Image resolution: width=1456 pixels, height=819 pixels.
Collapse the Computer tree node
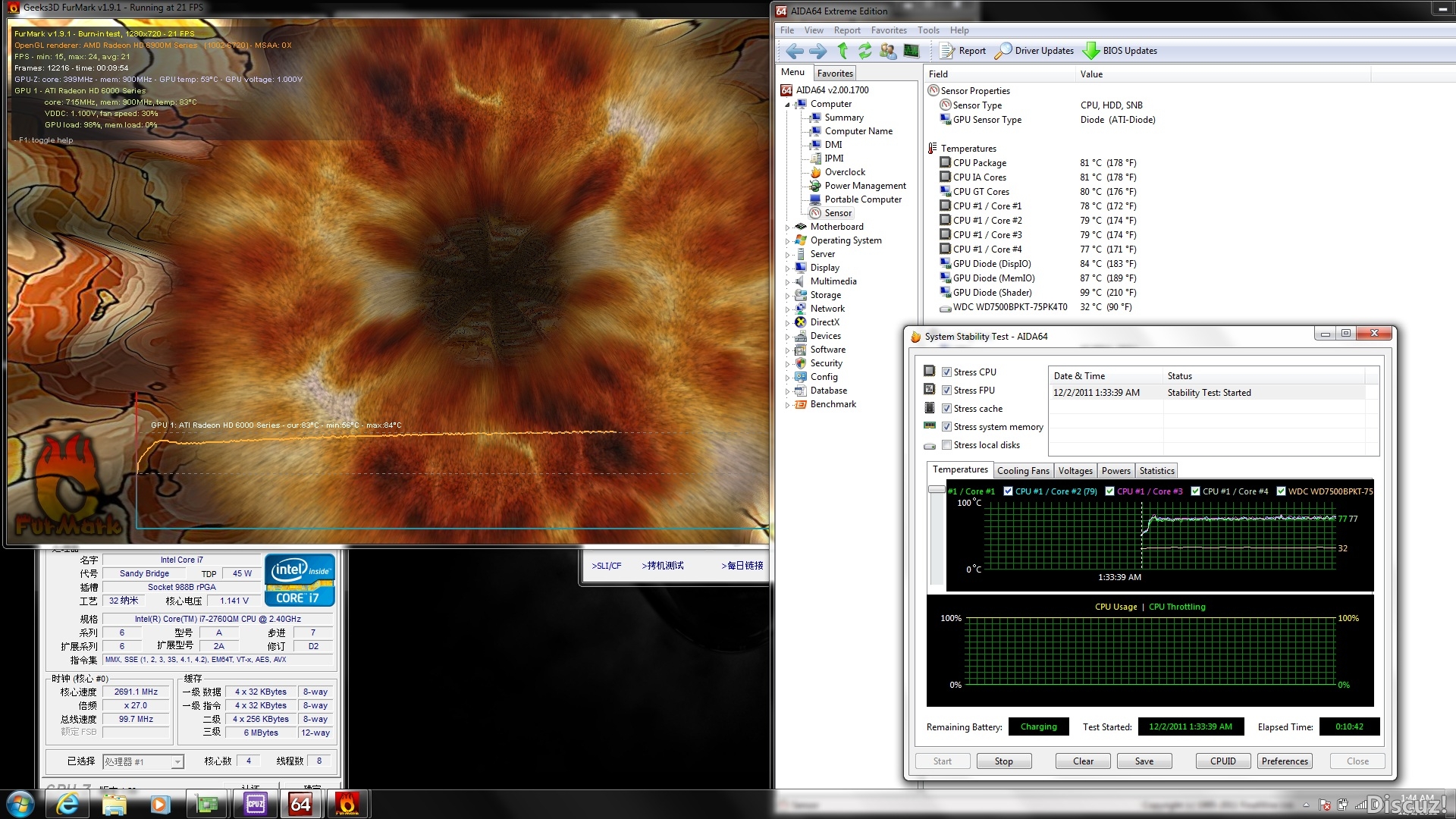tap(787, 105)
